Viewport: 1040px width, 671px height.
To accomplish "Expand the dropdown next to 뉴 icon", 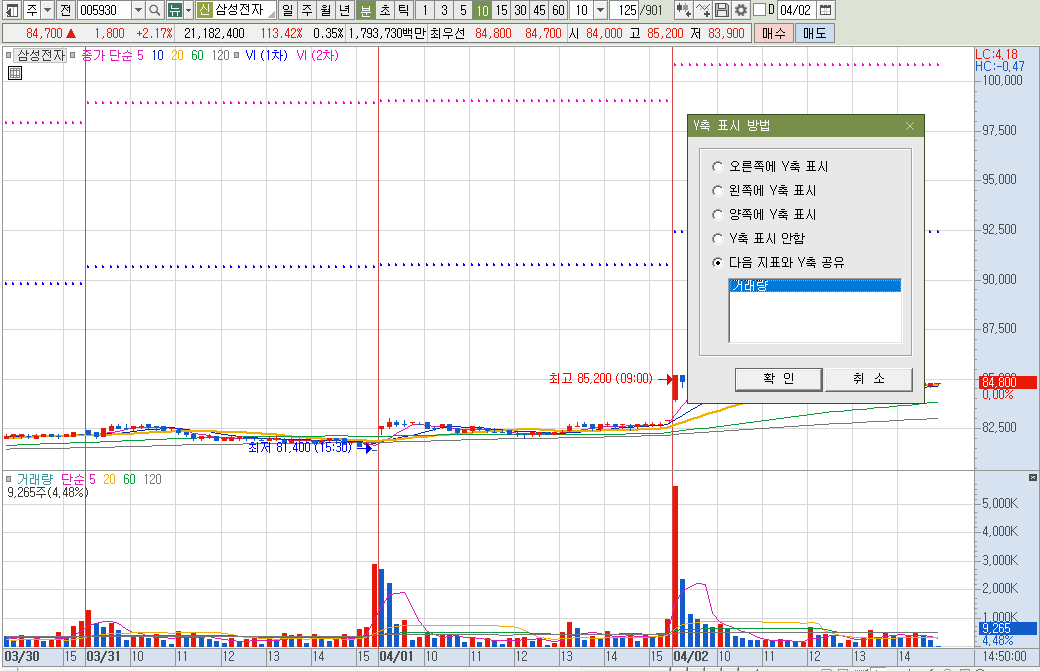I will [188, 10].
